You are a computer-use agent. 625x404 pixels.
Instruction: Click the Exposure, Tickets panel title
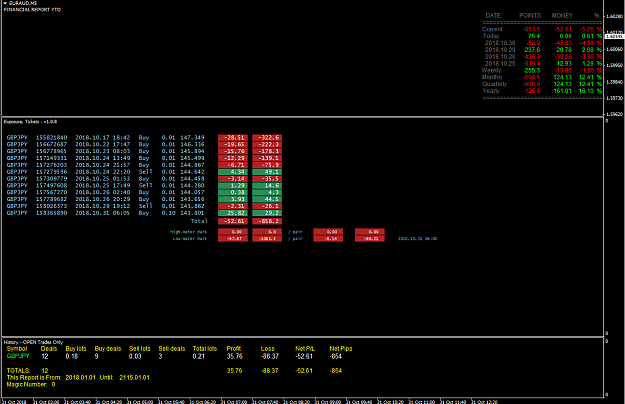[30, 122]
